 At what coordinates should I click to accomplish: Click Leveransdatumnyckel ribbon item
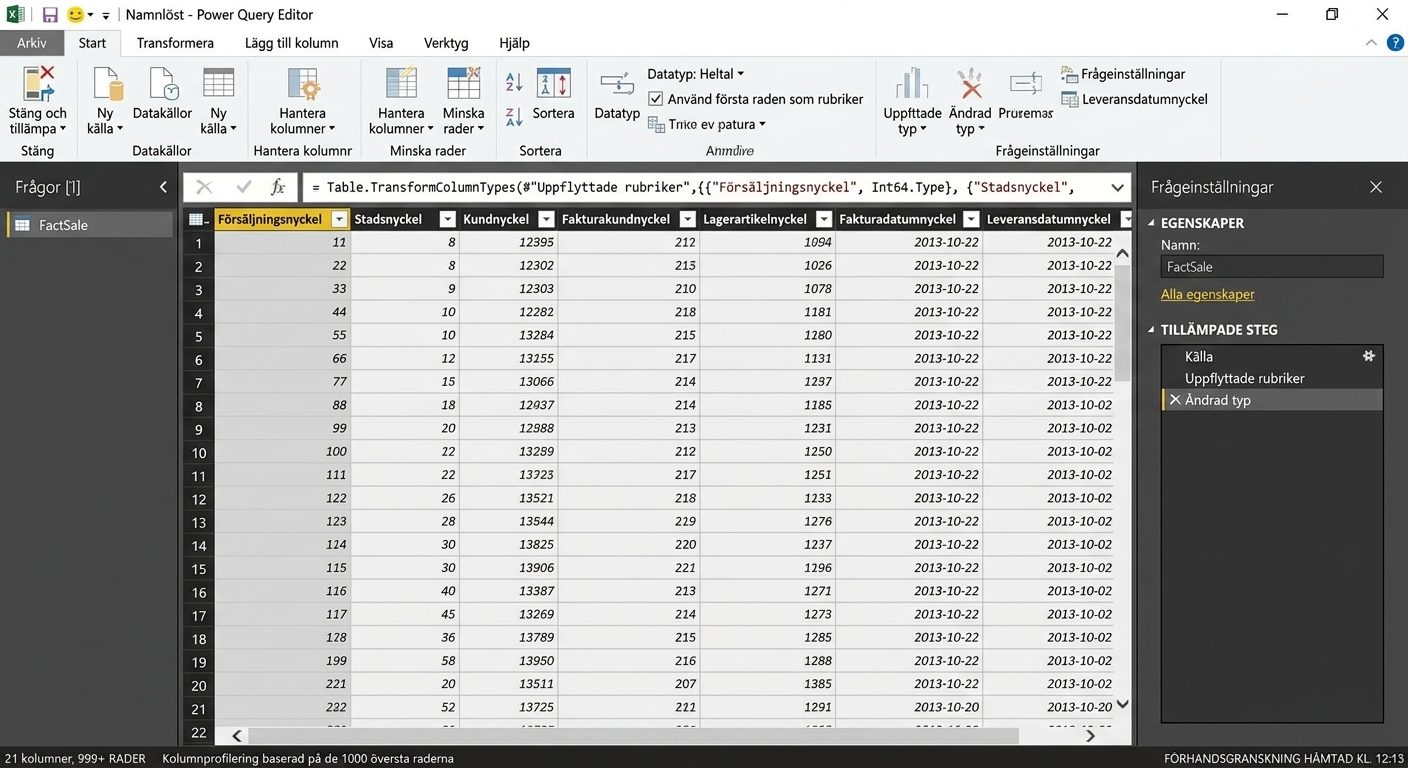[1134, 99]
